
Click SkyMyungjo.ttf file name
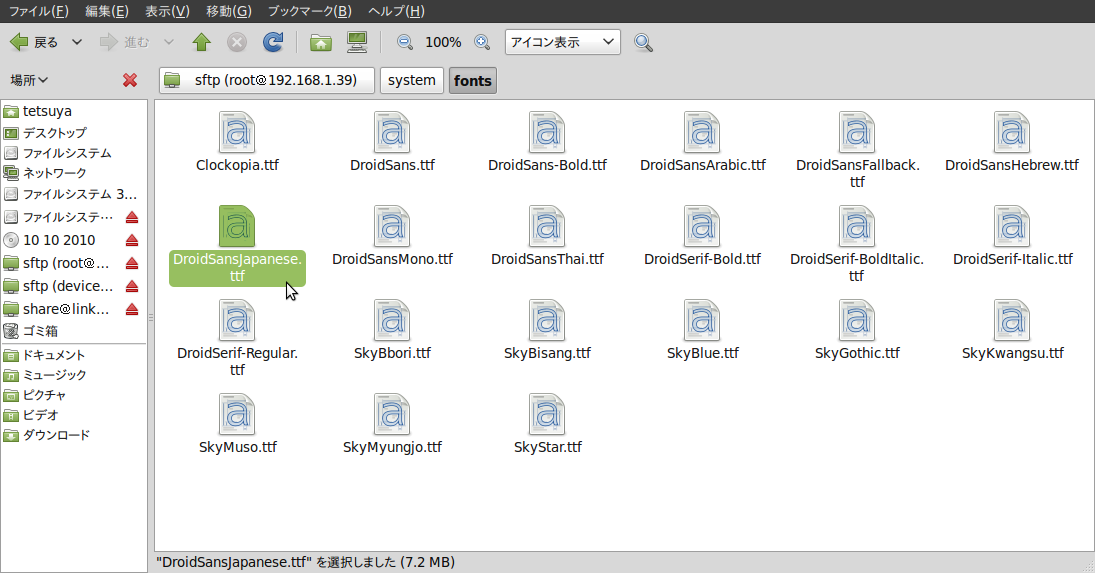click(392, 447)
